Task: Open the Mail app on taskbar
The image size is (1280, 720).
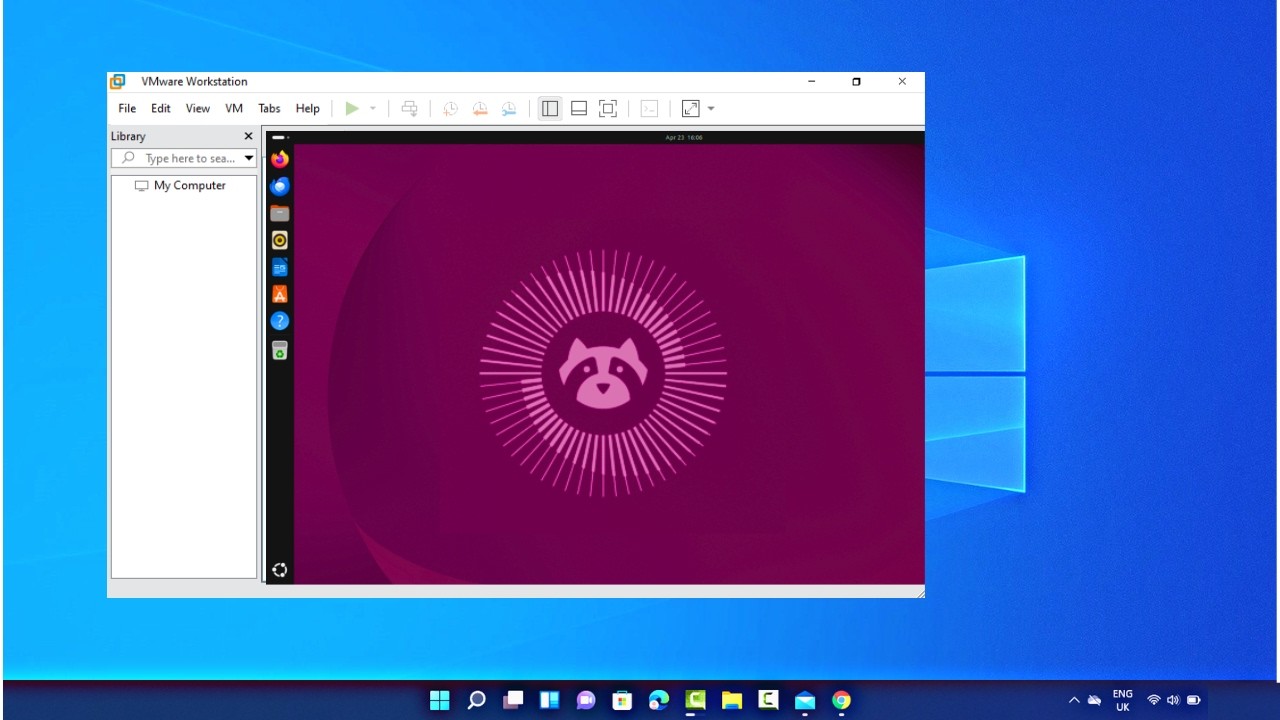Action: click(805, 700)
